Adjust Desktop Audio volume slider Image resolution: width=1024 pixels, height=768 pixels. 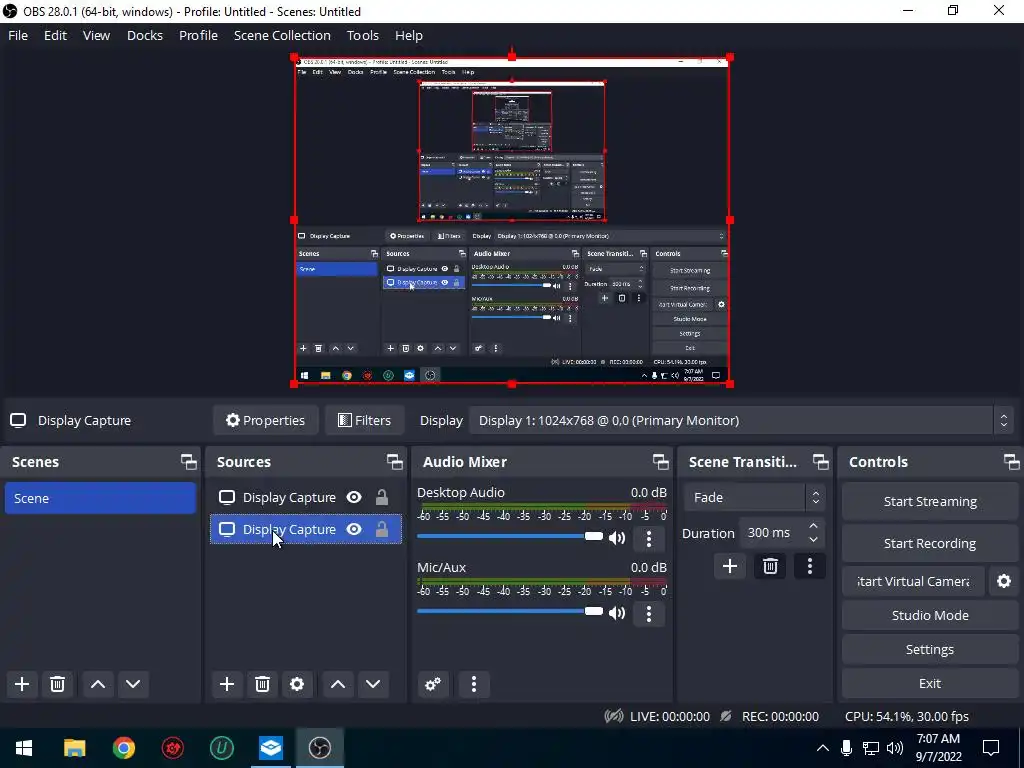point(510,537)
